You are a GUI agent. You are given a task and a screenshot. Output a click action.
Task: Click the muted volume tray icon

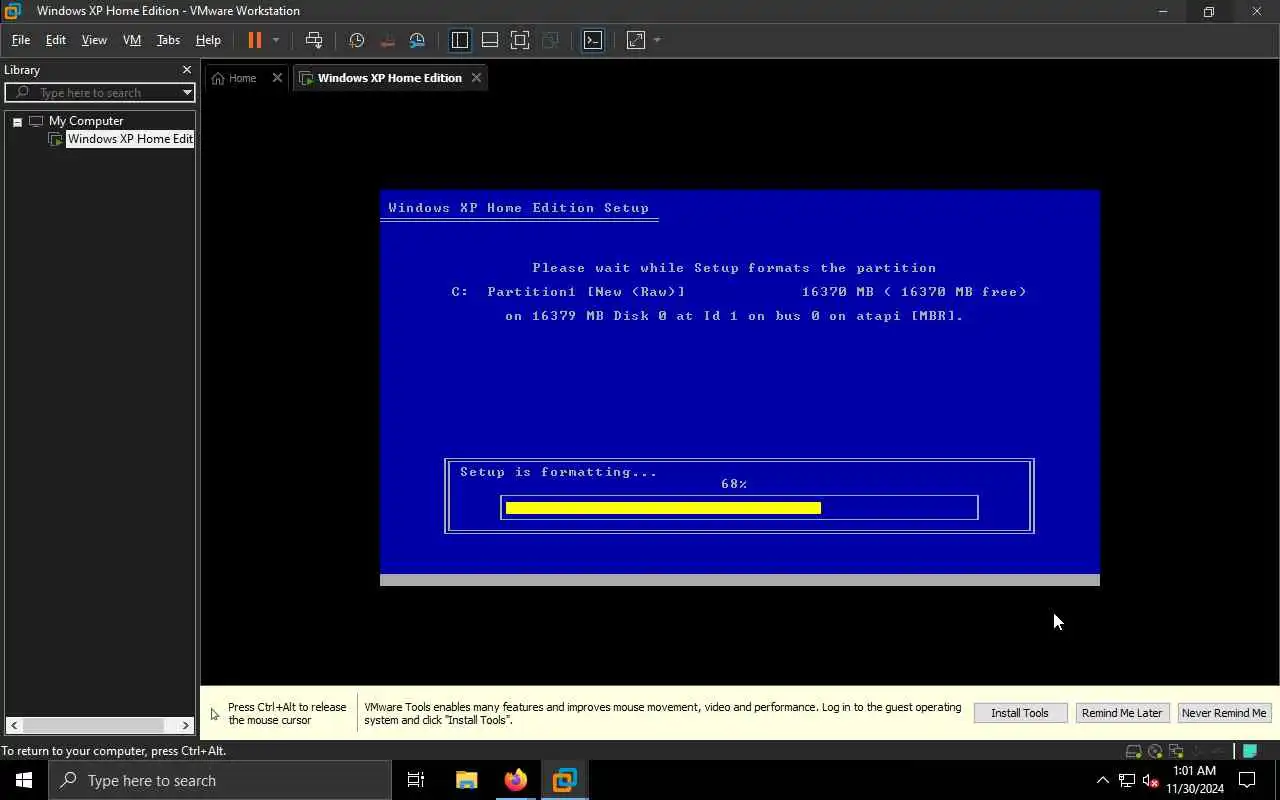coord(1151,780)
